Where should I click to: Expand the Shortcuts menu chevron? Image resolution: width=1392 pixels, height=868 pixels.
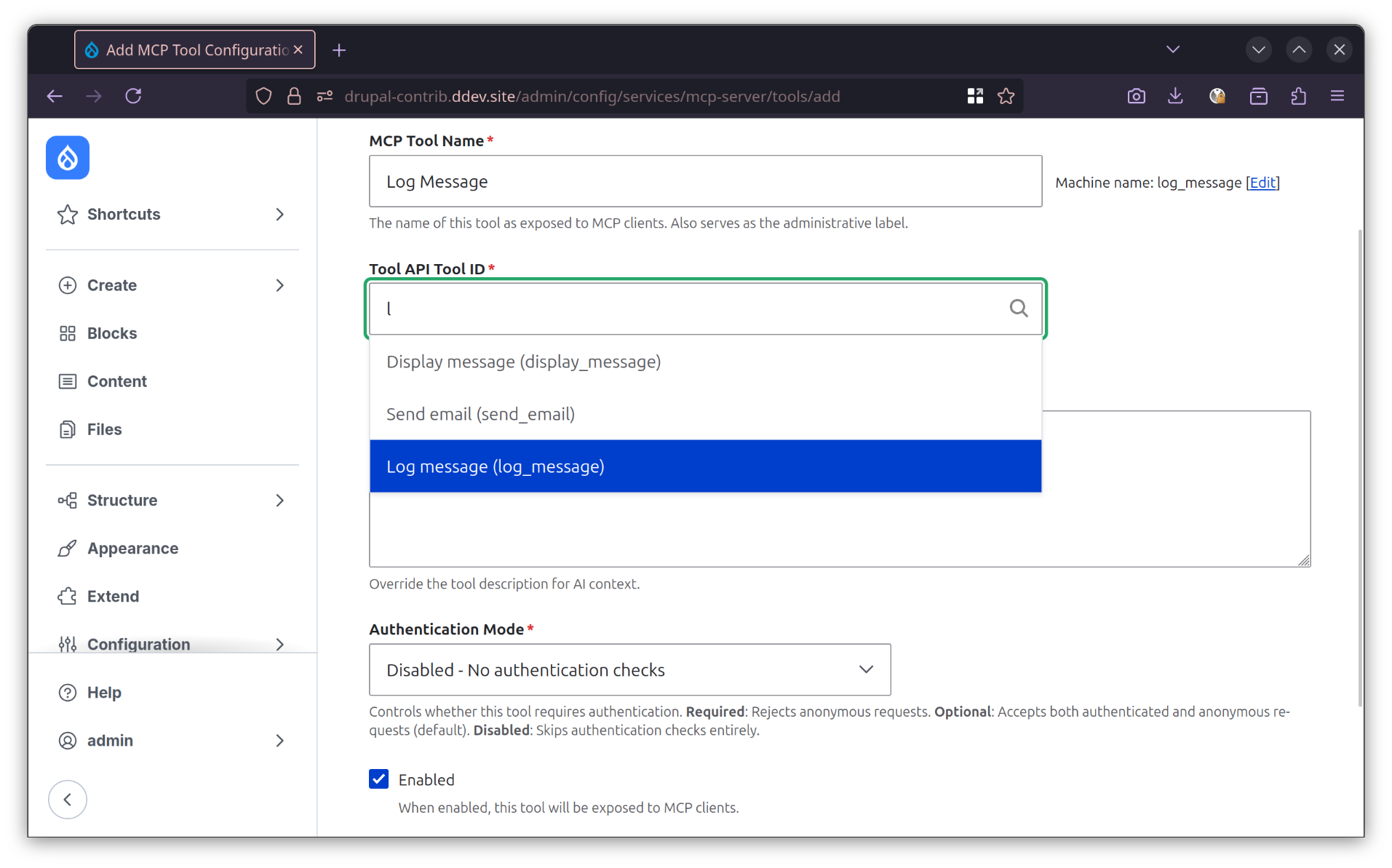[280, 214]
